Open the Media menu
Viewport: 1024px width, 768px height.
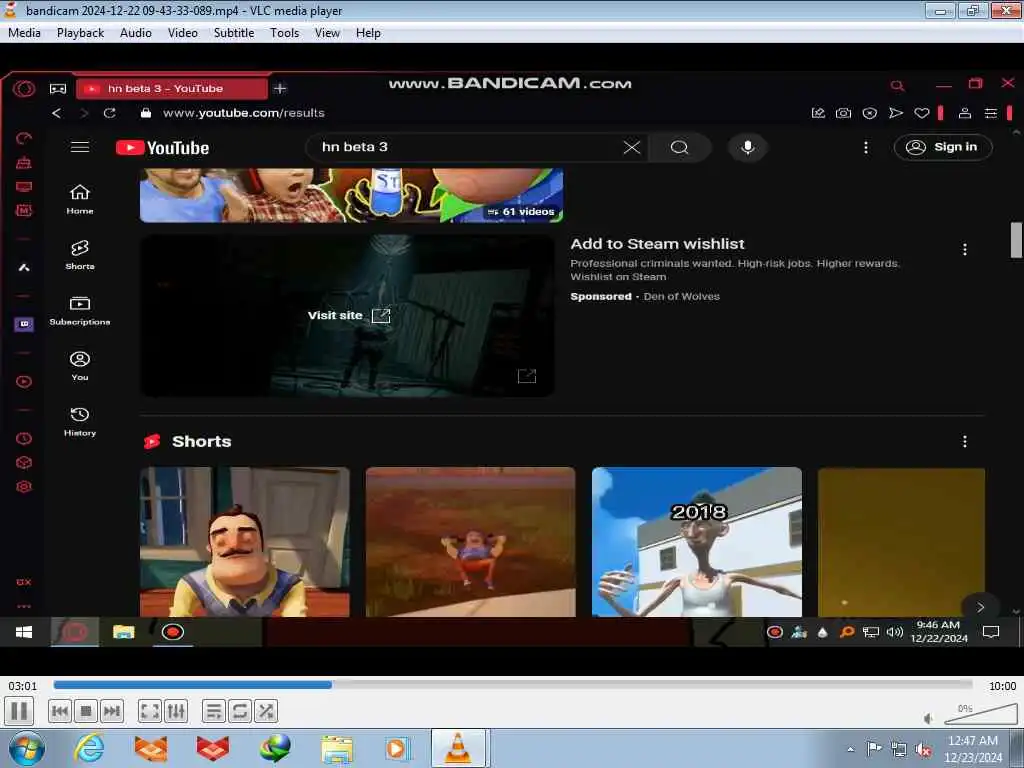(x=24, y=33)
